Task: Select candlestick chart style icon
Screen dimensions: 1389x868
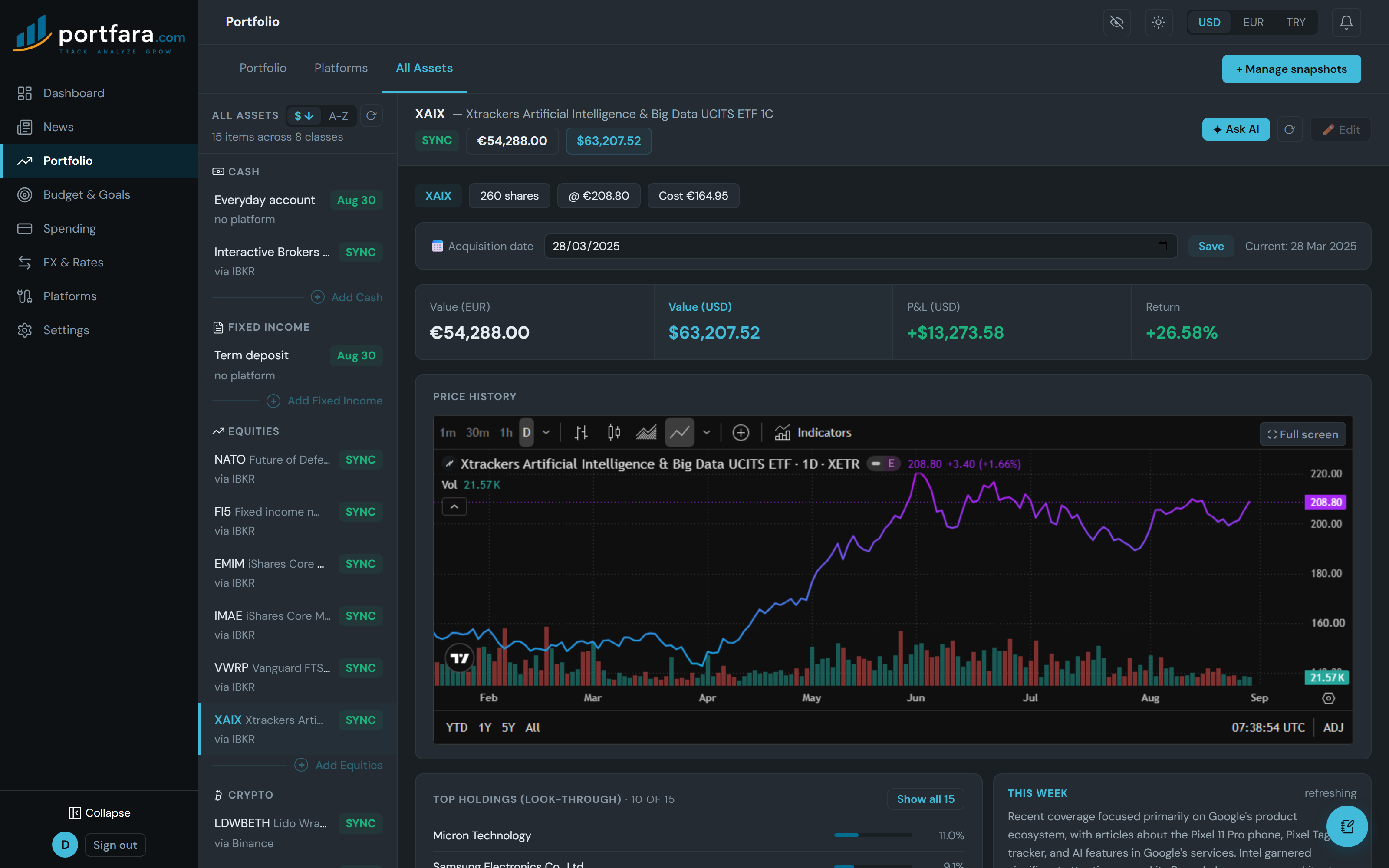Action: point(614,432)
